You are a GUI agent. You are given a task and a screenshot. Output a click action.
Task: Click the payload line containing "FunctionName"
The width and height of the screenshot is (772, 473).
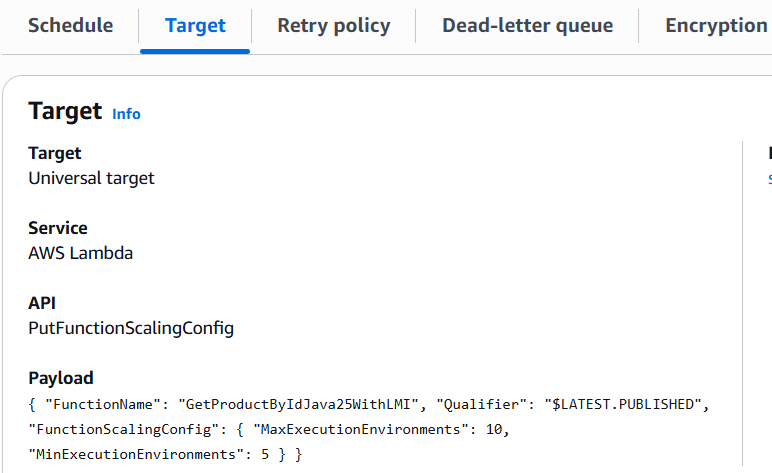pyautogui.click(x=369, y=405)
